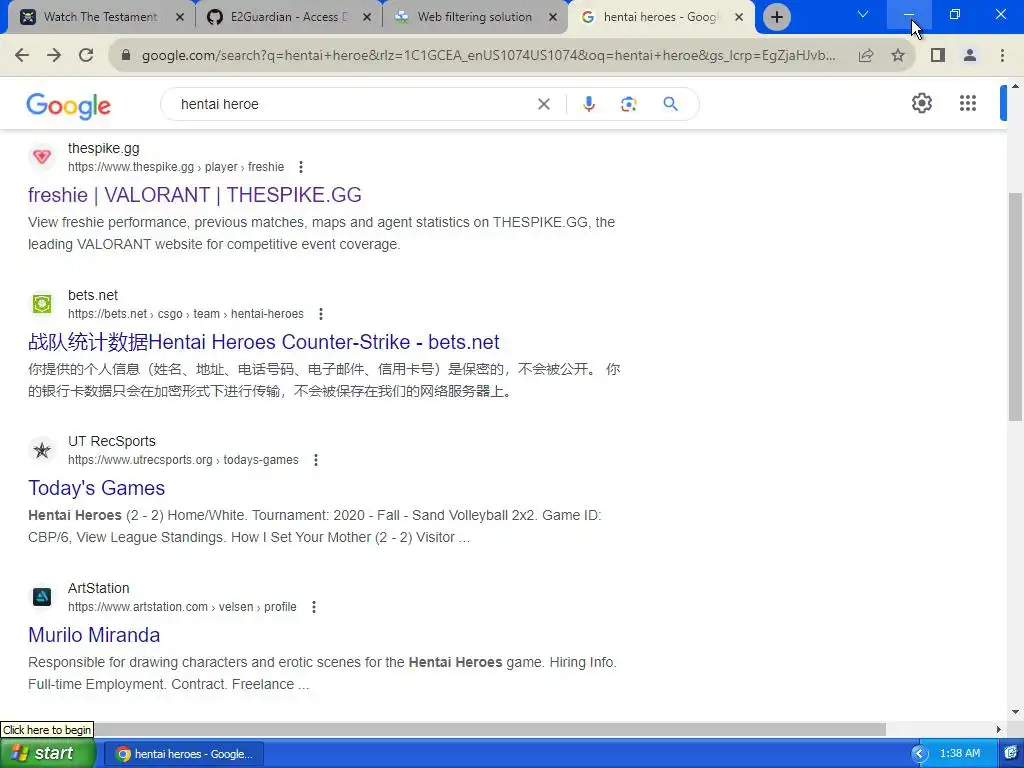This screenshot has width=1024, height=768.
Task: Open Chrome profile avatar
Action: [x=970, y=56]
